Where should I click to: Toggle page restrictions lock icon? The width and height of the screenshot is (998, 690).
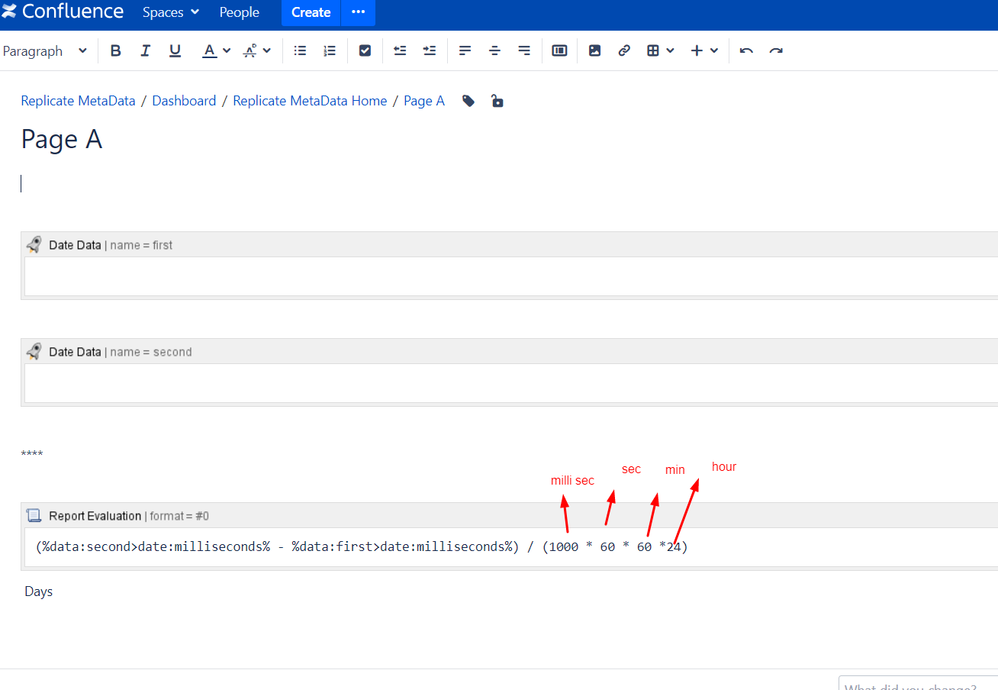click(497, 101)
